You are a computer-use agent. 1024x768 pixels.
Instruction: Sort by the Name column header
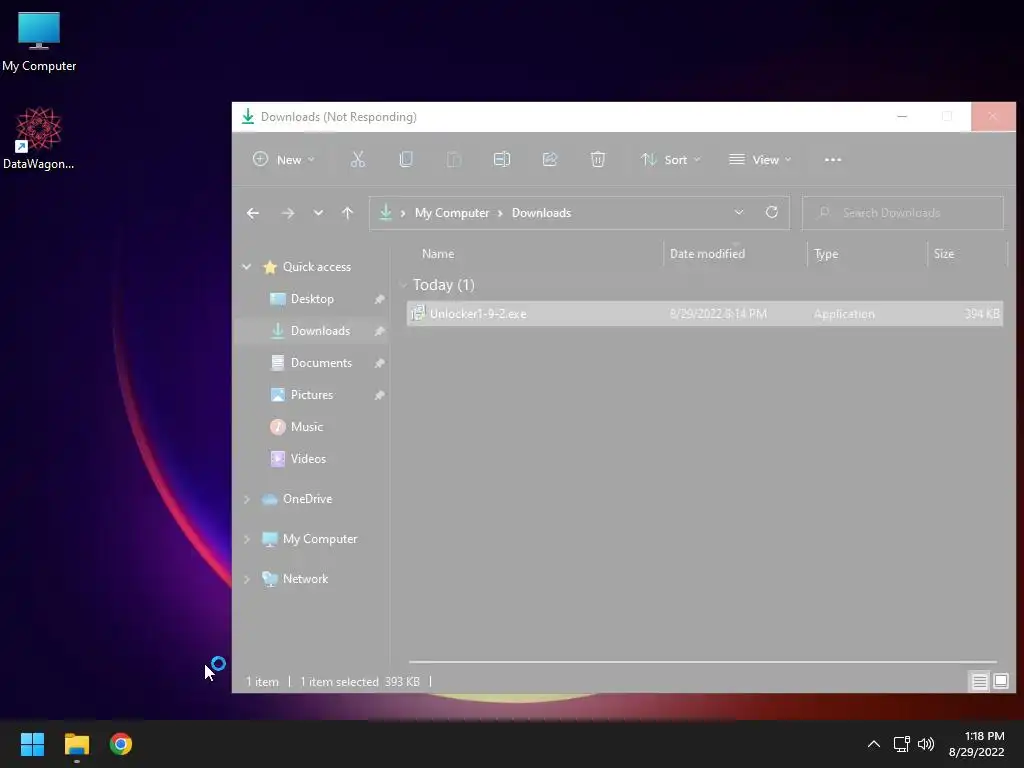click(x=438, y=253)
